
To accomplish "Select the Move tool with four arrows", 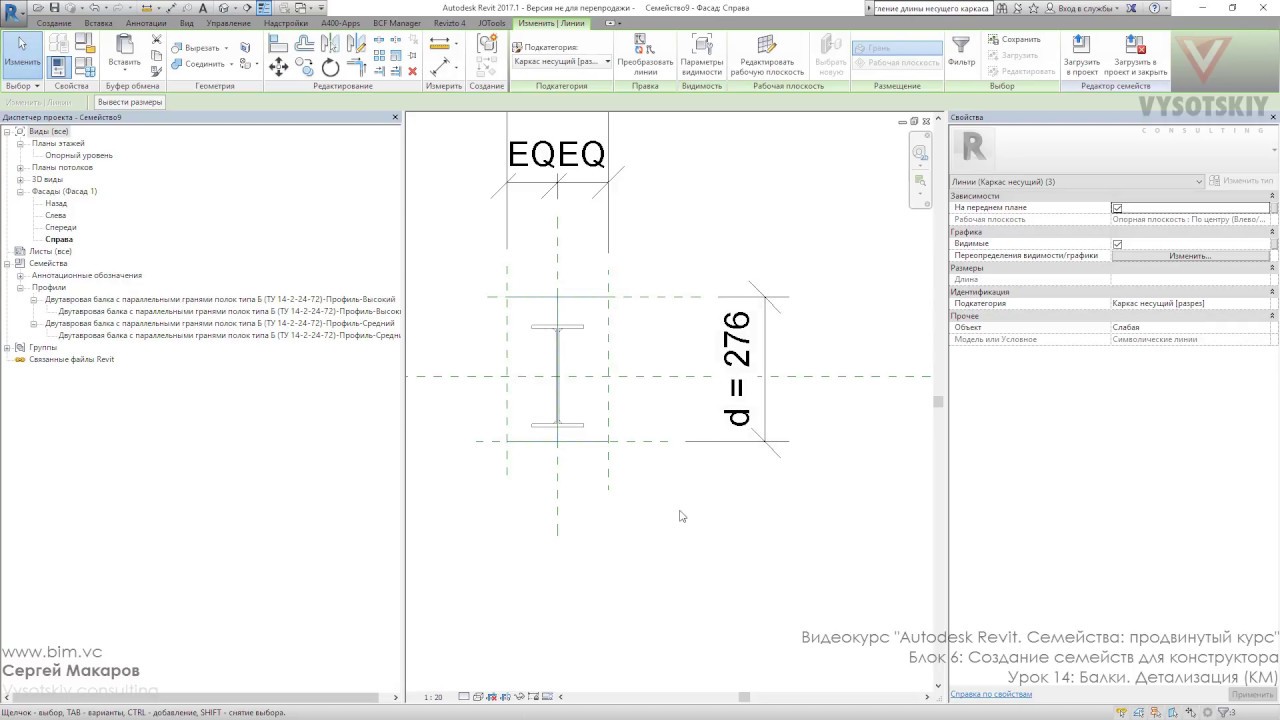I will click(279, 67).
